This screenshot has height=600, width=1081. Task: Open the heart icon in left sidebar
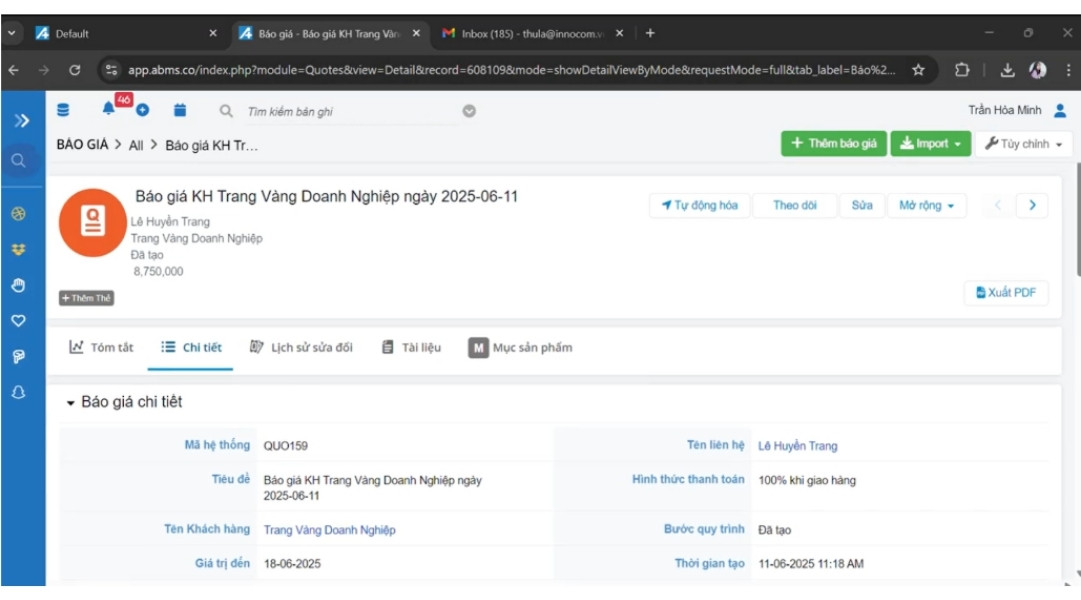click(x=18, y=321)
